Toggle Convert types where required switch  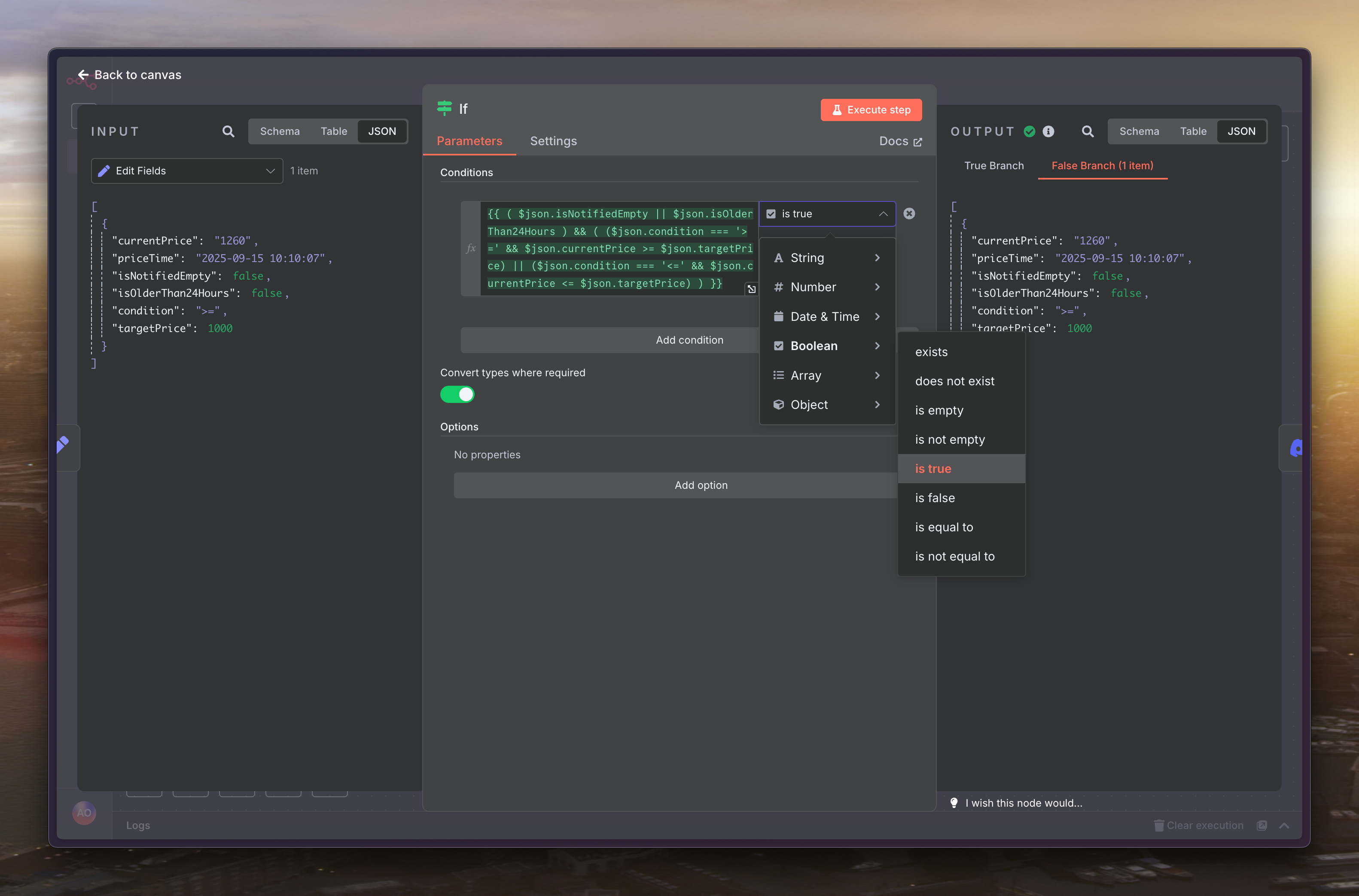tap(457, 394)
